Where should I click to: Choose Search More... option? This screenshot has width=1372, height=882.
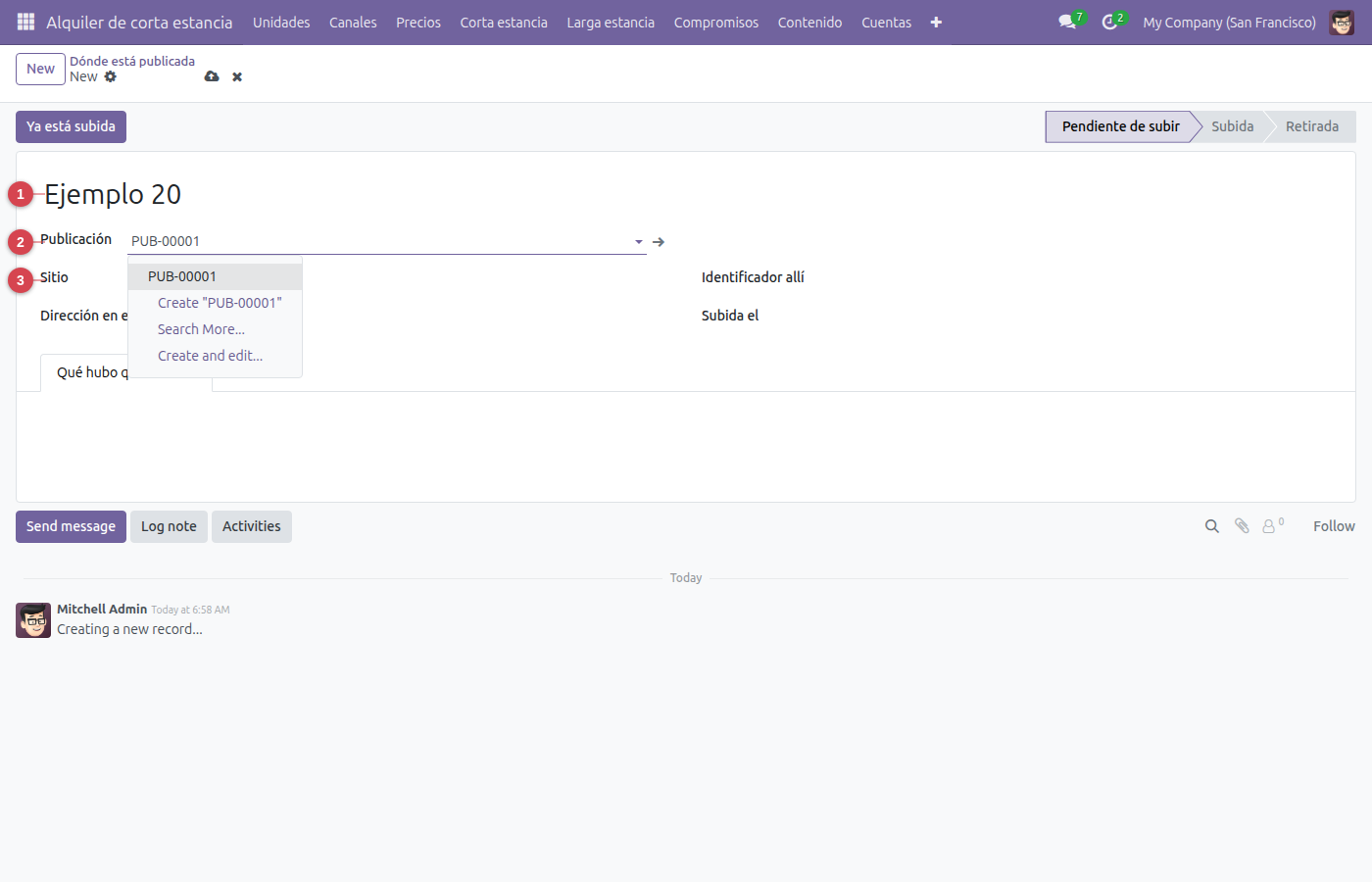click(201, 329)
